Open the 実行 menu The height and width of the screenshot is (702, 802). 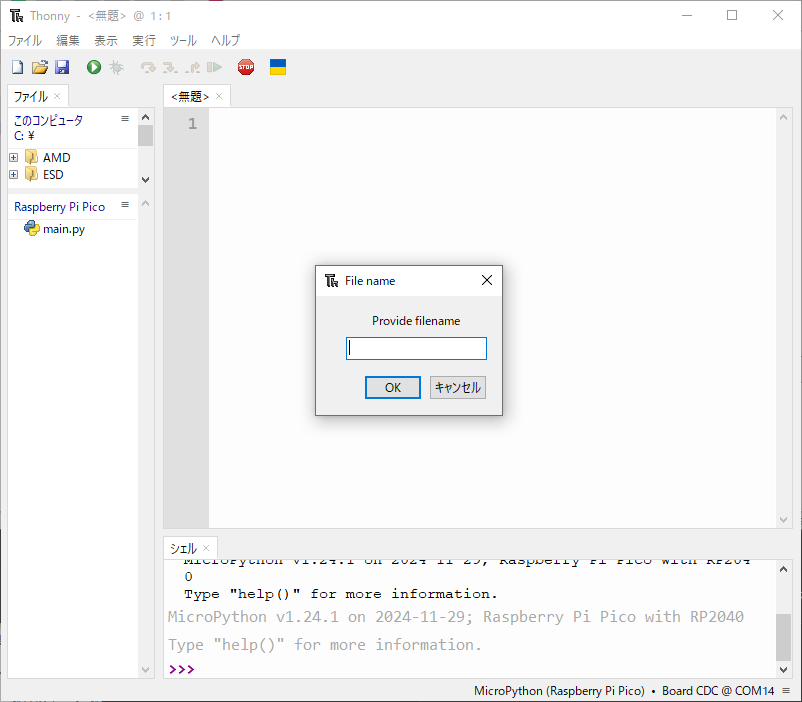(144, 40)
